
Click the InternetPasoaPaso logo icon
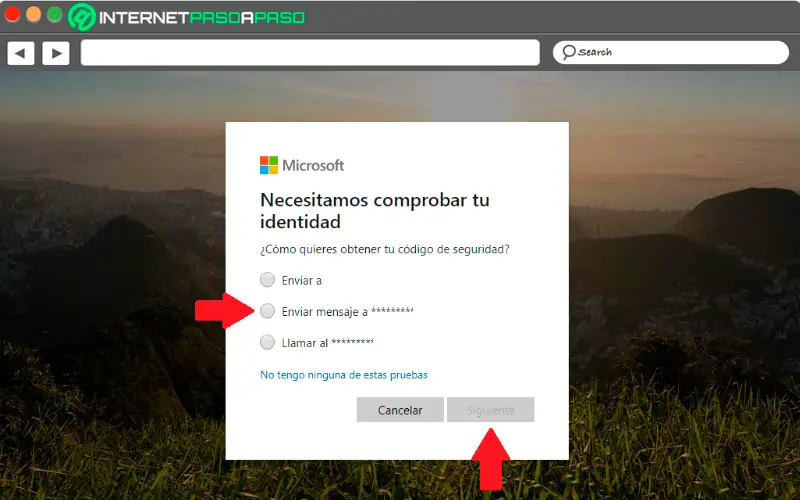pos(82,17)
